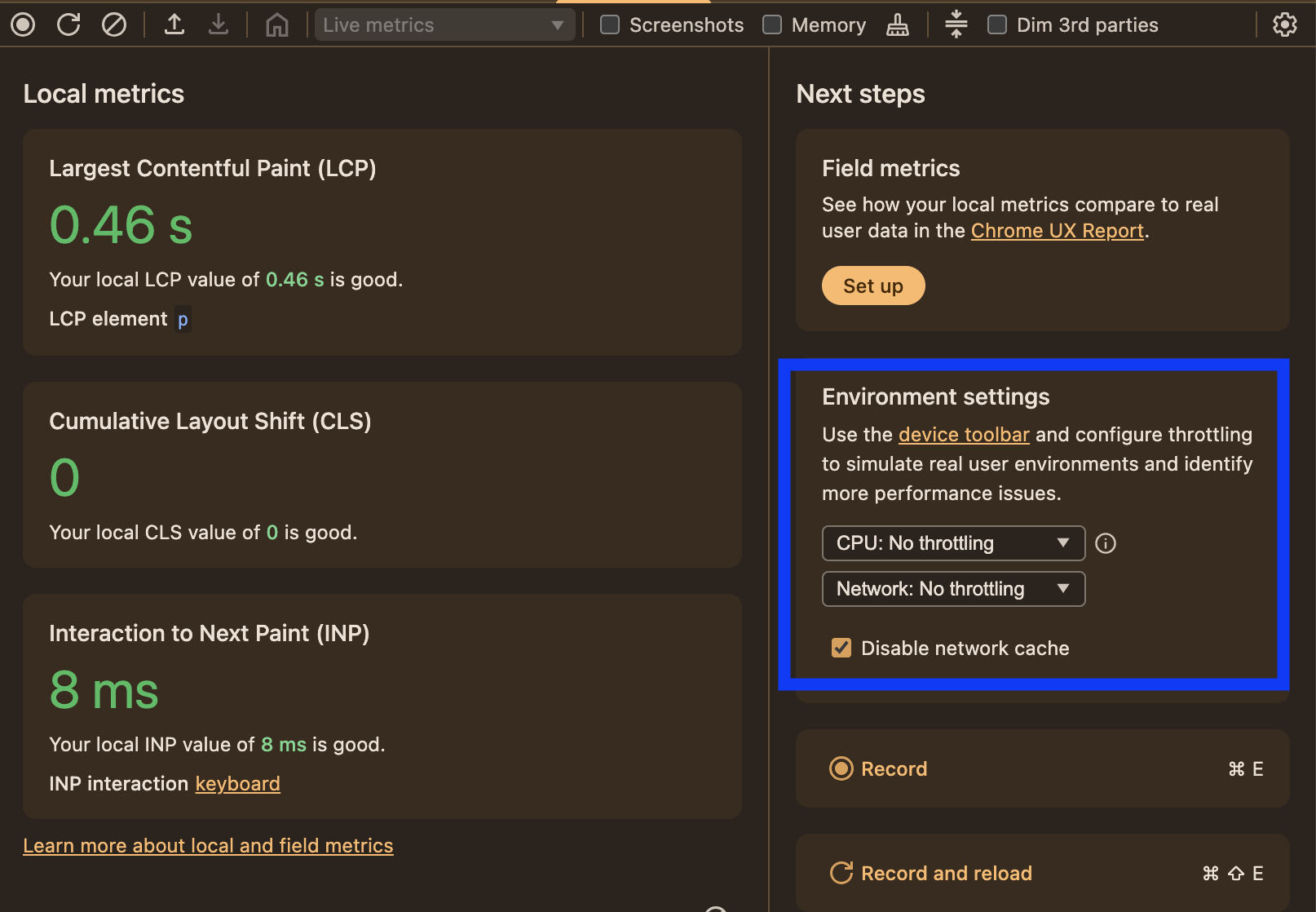The width and height of the screenshot is (1316, 912).
Task: Open the Chrome UX Report link
Action: tap(1057, 230)
